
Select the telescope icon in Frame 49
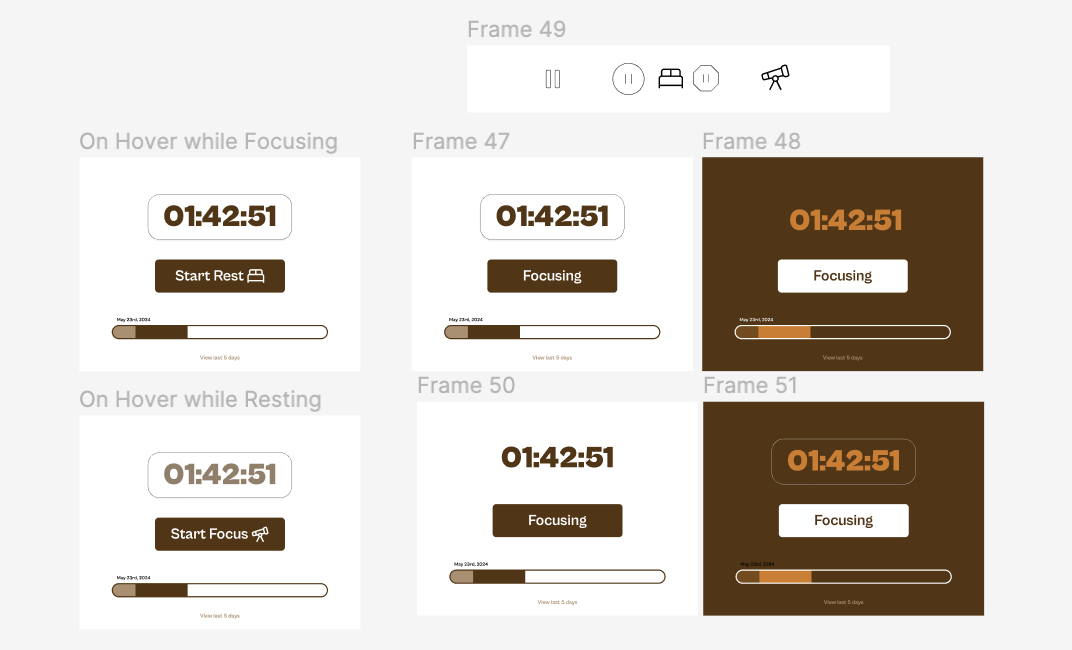point(775,77)
